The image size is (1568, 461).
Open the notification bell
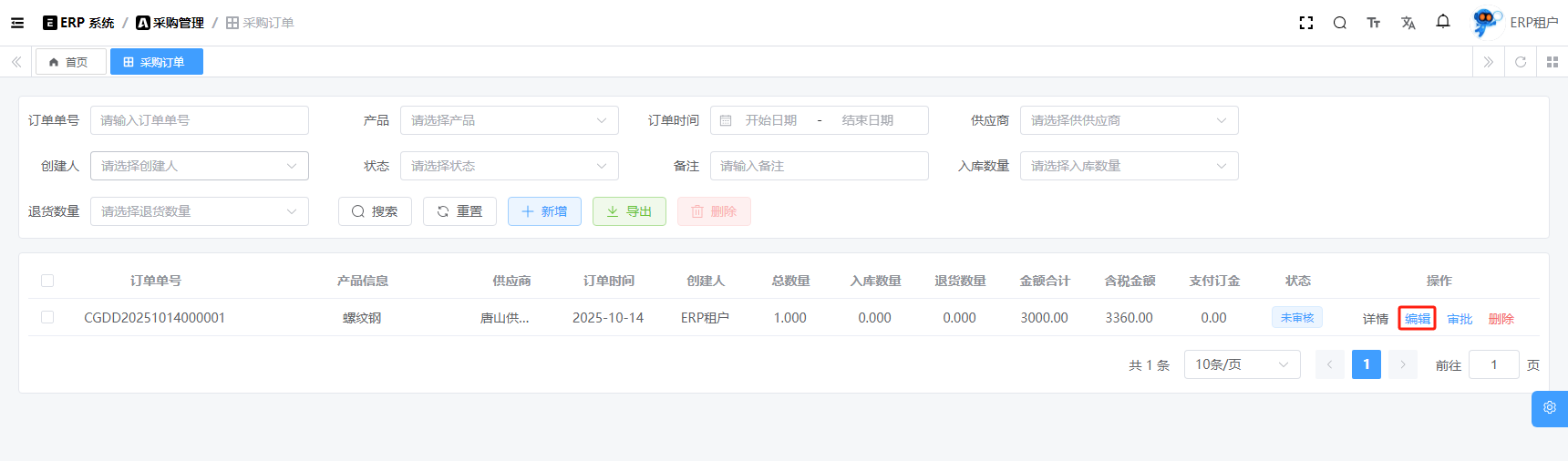[1442, 22]
